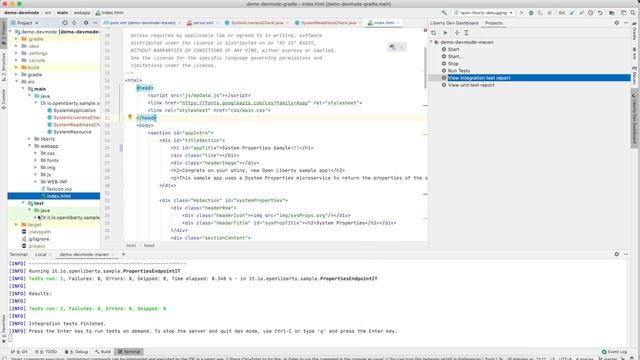Locate current file in Project tree

pos(65,23)
